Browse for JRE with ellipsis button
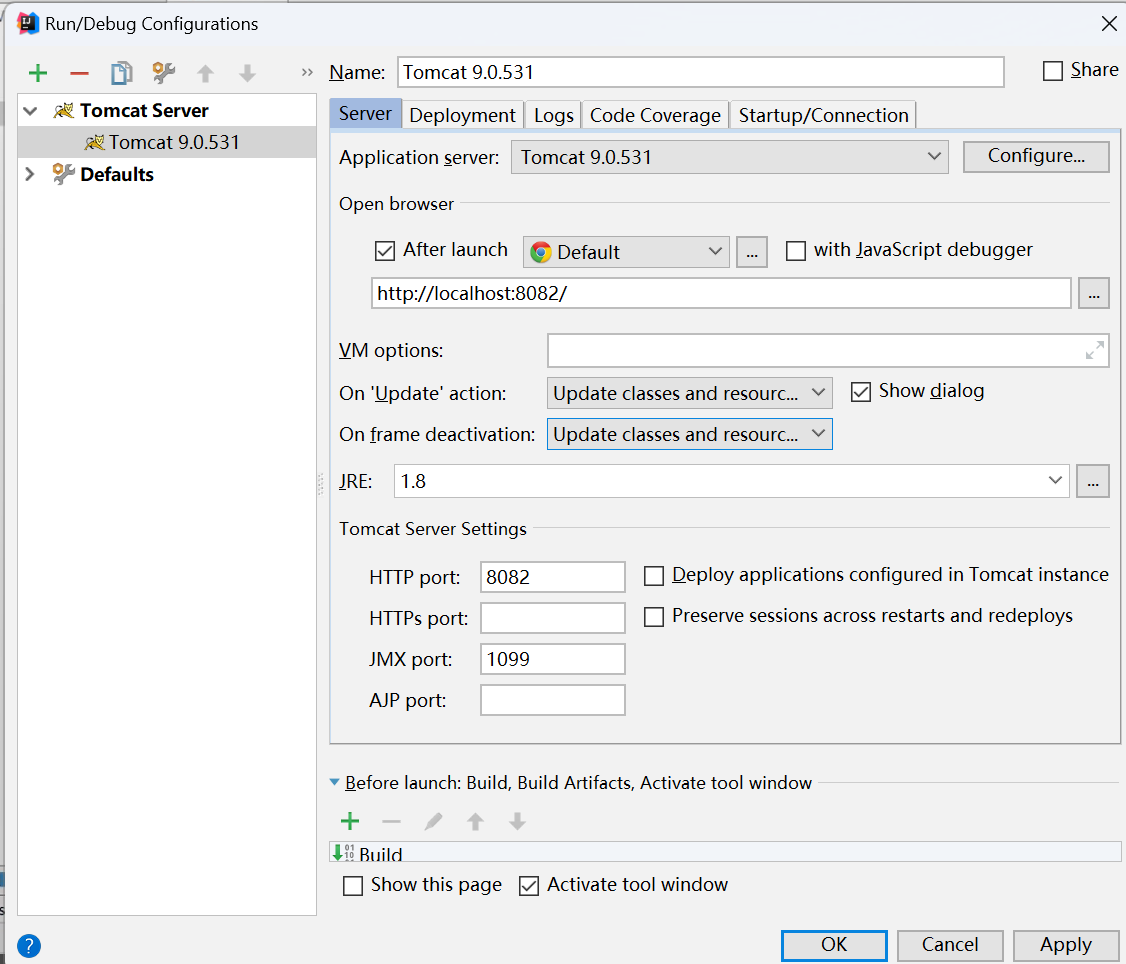The image size is (1126, 964). coord(1093,481)
